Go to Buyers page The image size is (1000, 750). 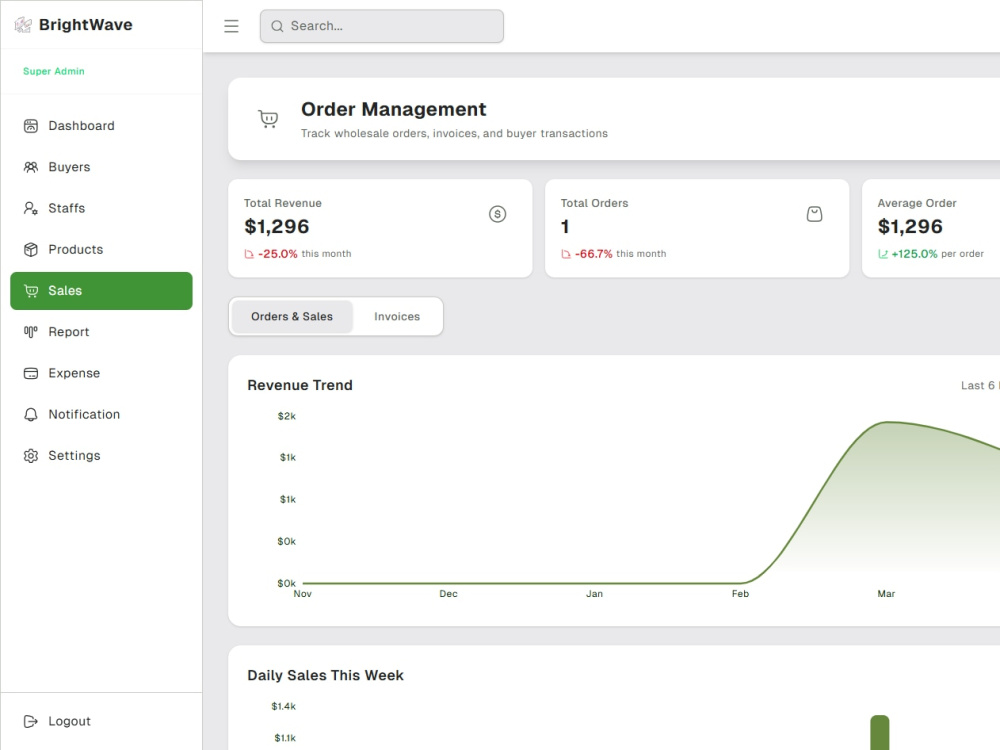(x=101, y=167)
